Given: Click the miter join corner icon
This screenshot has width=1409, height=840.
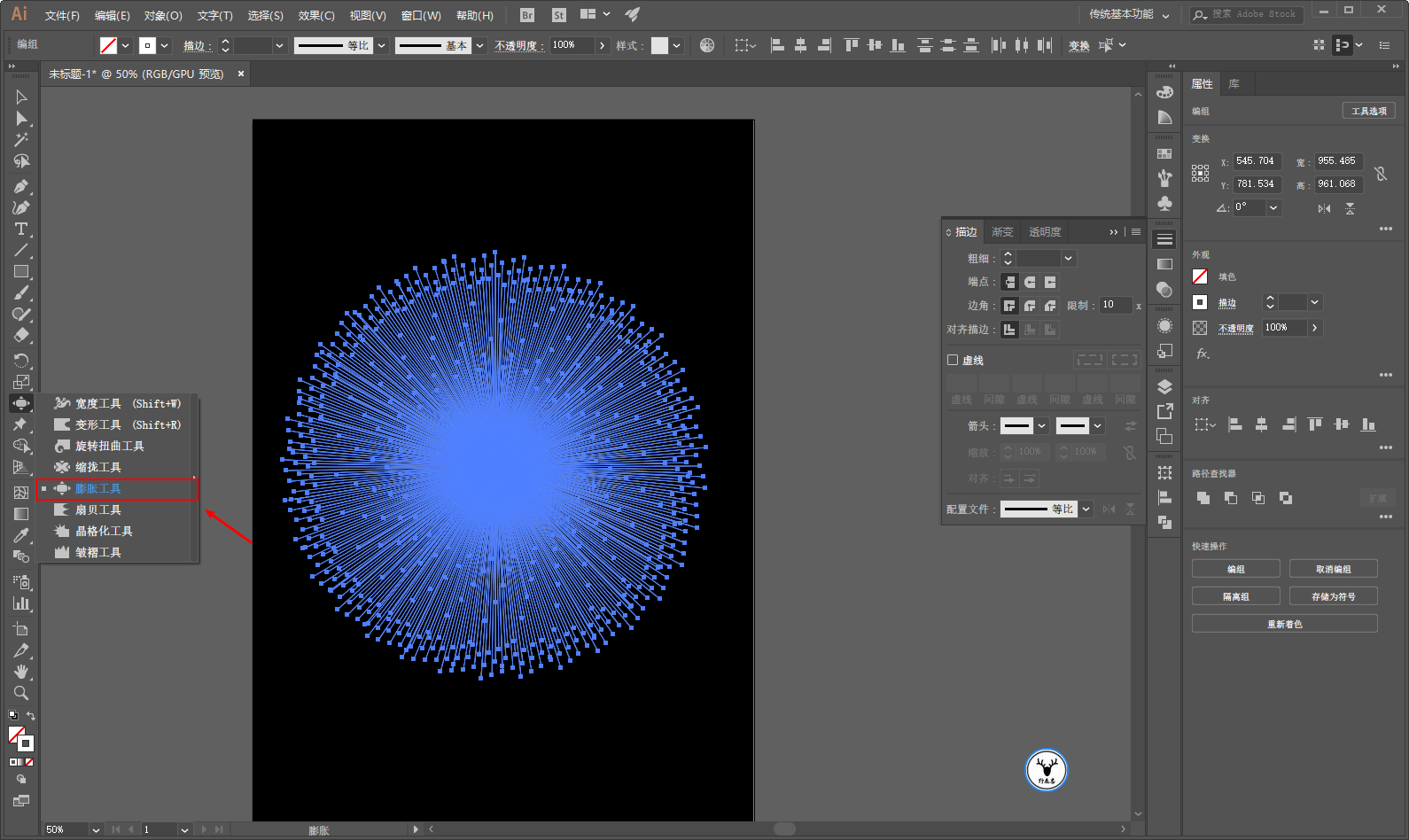Looking at the screenshot, I should [1009, 306].
